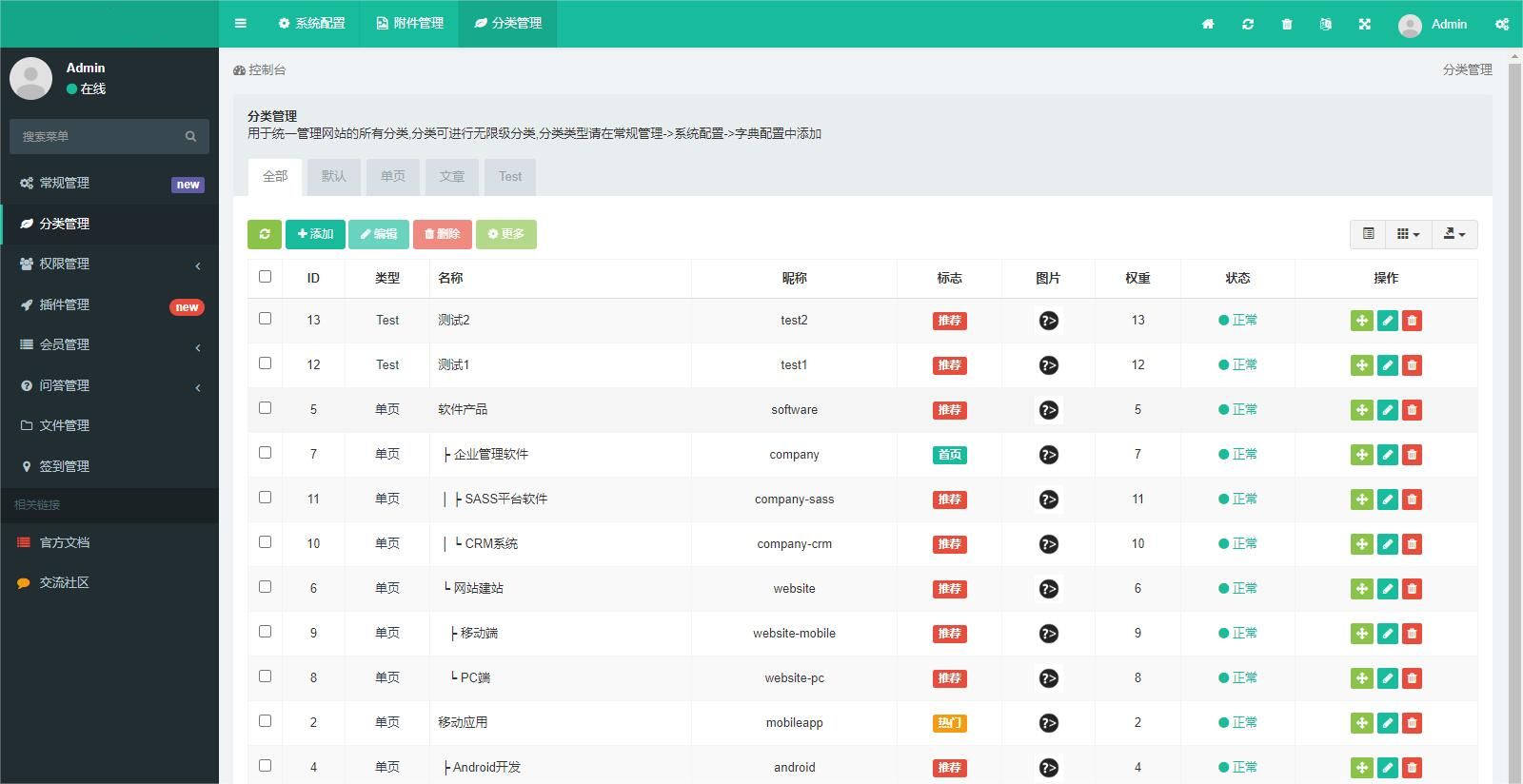The height and width of the screenshot is (784, 1523).
Task: Tick checkbox for SASS平台软件 row
Action: (265, 498)
